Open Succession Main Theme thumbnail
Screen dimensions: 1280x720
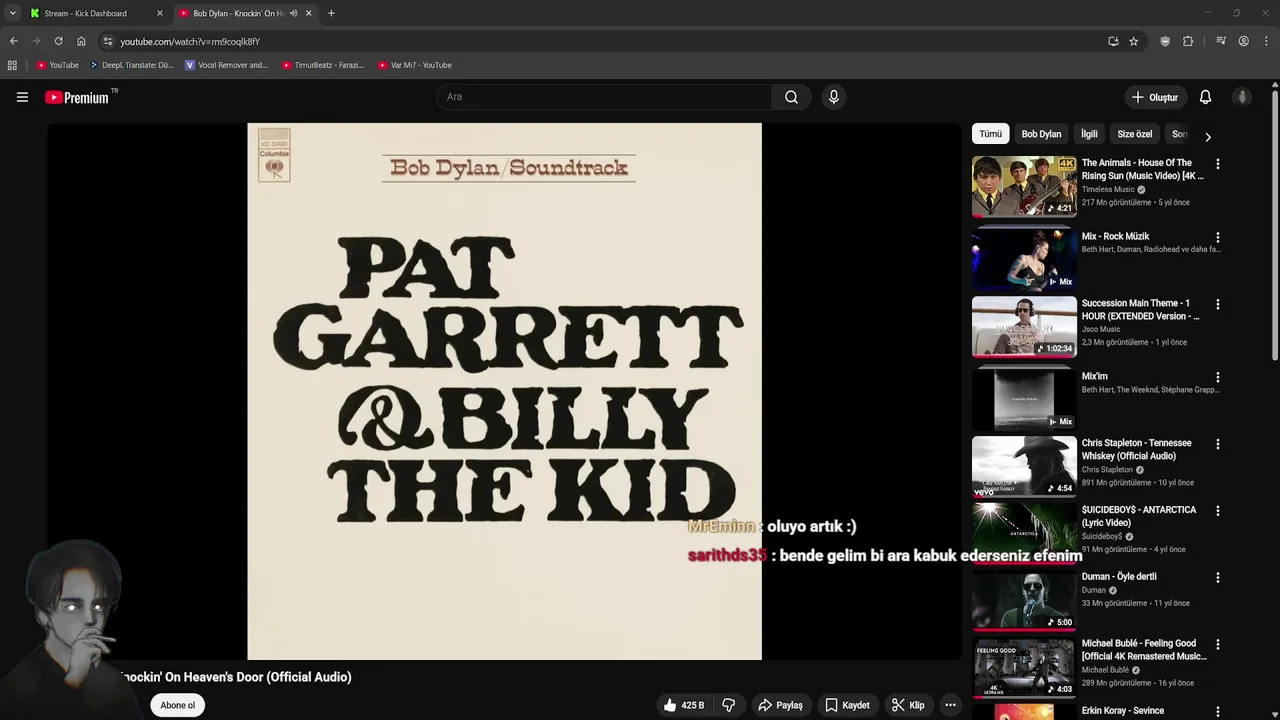tap(1024, 326)
